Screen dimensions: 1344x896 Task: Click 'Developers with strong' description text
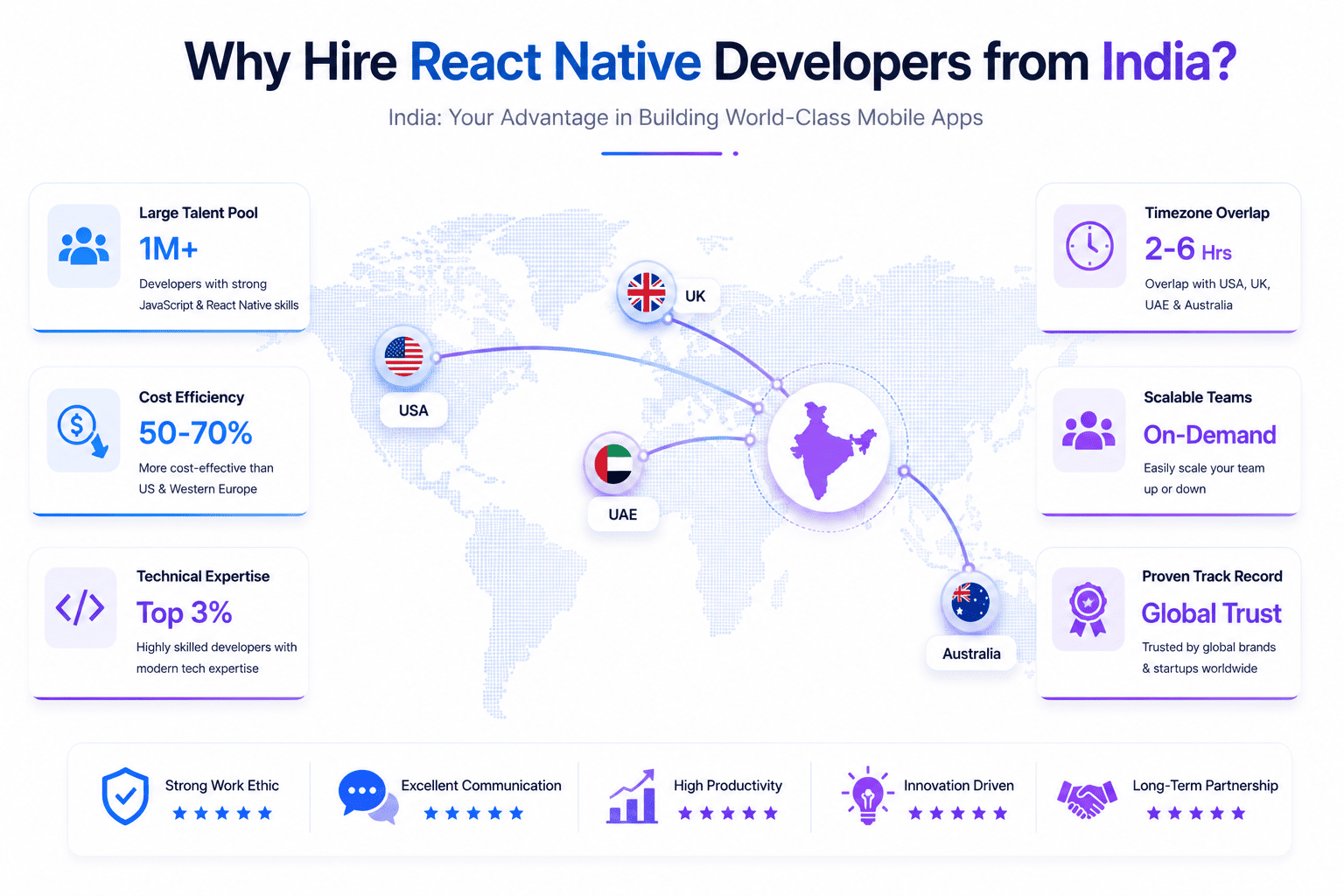click(203, 284)
